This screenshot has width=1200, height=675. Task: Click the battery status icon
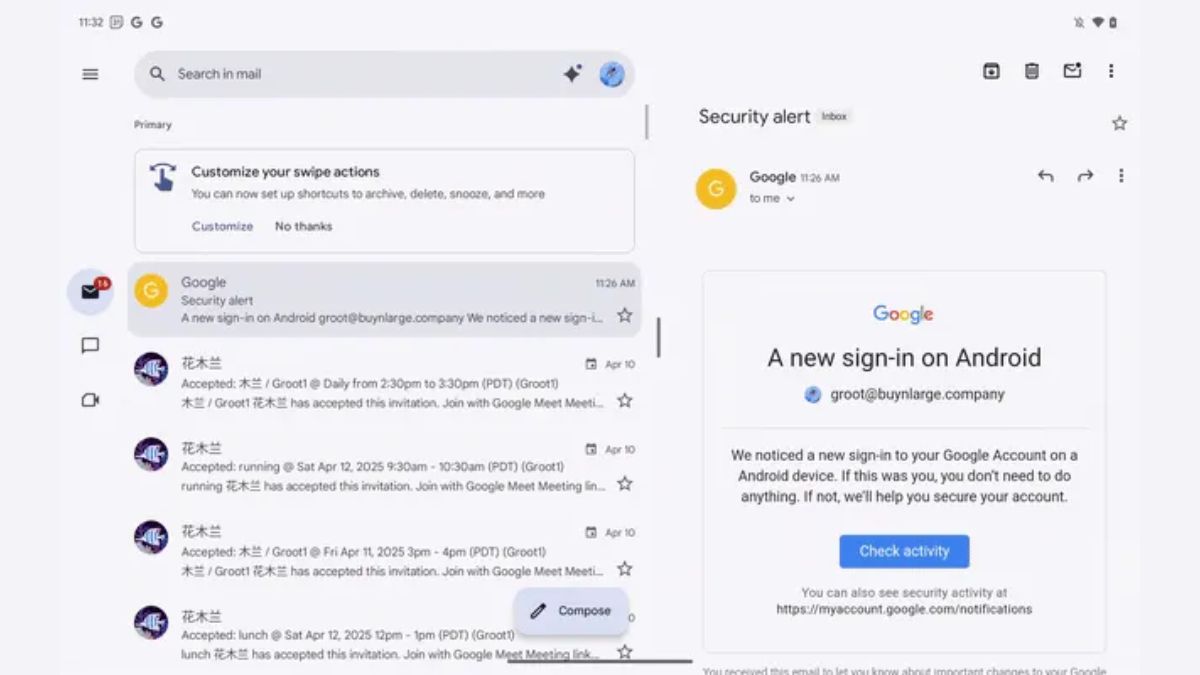(1113, 22)
